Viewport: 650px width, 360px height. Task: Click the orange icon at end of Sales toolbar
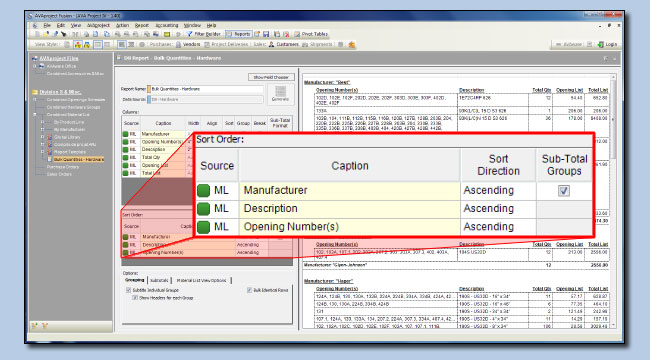click(352, 44)
